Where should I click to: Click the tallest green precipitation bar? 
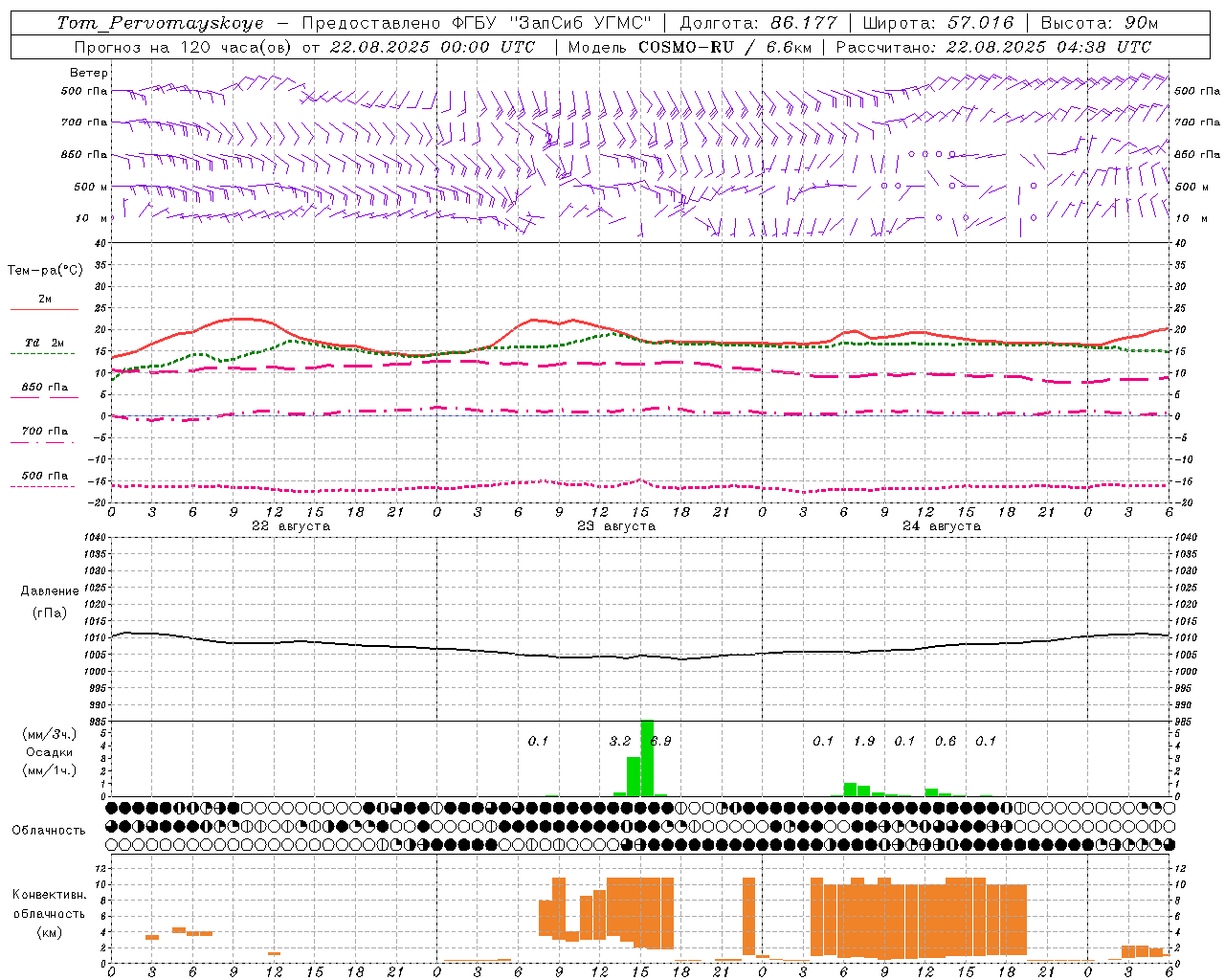[x=647, y=758]
